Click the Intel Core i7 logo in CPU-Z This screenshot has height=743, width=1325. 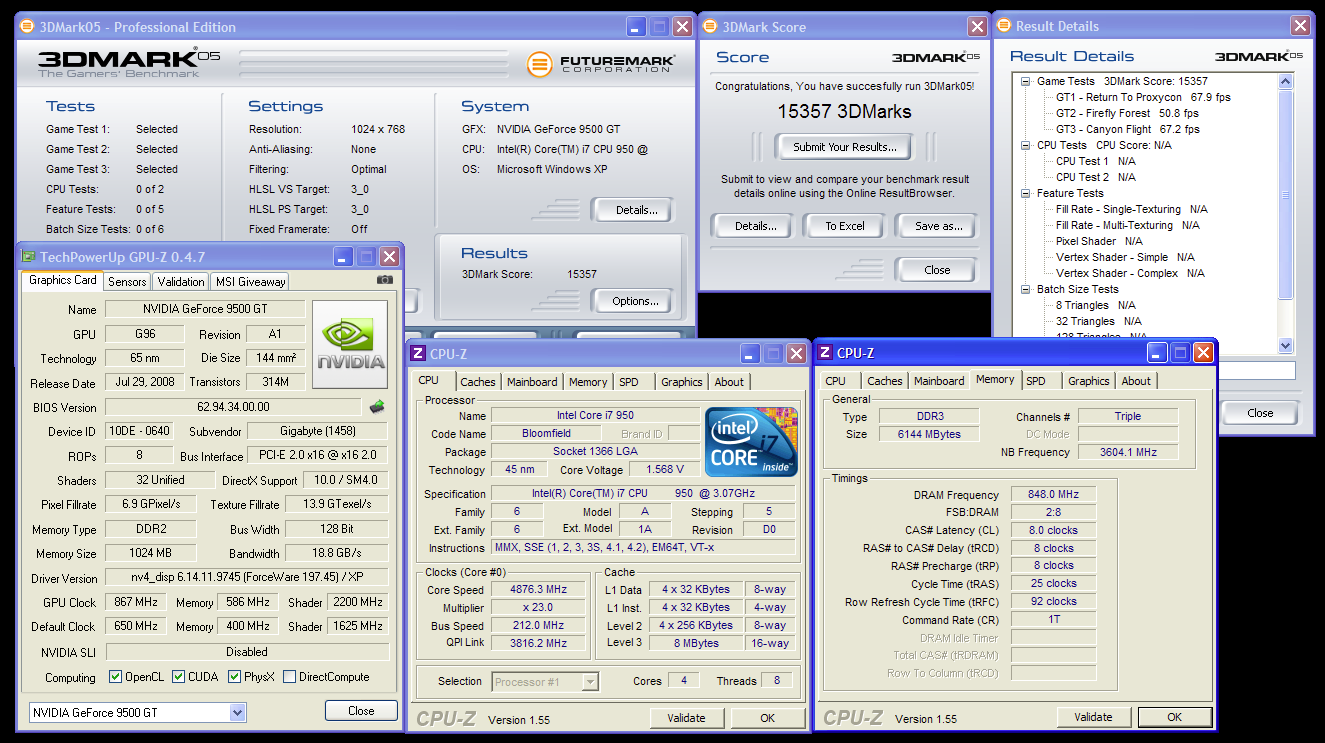click(x=751, y=441)
